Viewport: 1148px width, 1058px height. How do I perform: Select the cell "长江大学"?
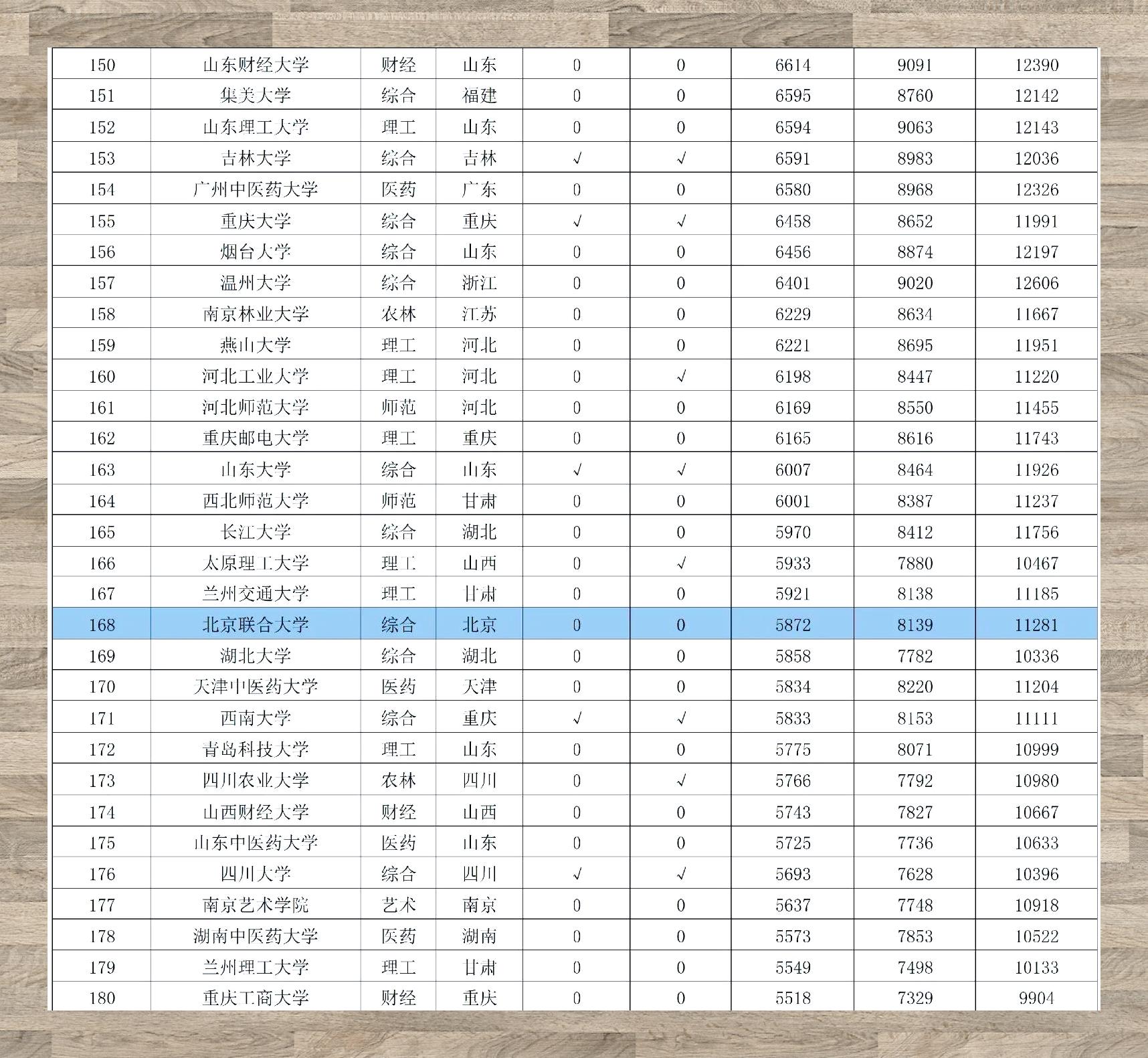tap(256, 532)
